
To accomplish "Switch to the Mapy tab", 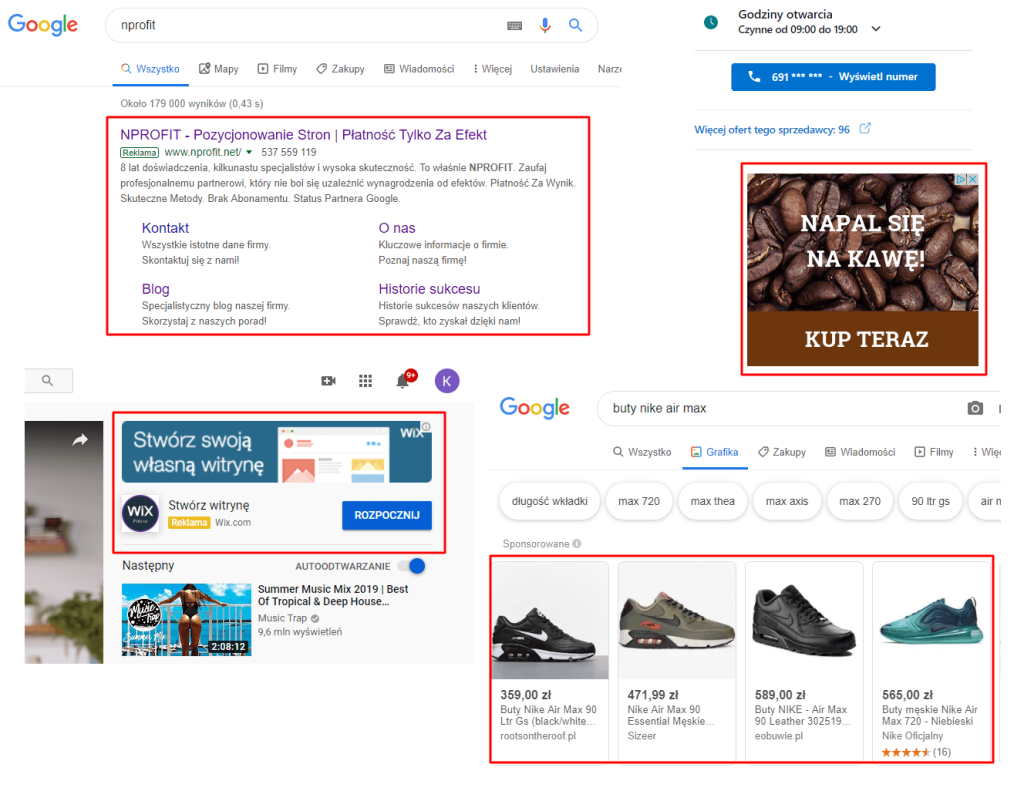I will [219, 69].
